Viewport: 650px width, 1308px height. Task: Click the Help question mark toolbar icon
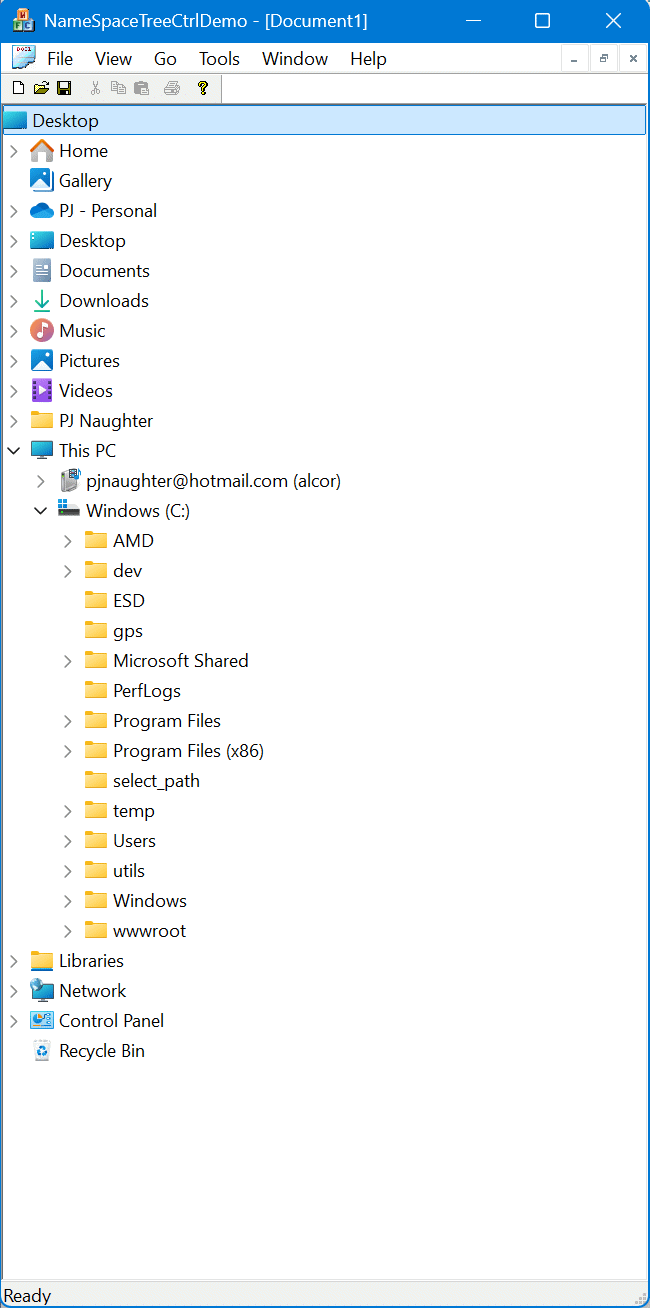click(203, 88)
